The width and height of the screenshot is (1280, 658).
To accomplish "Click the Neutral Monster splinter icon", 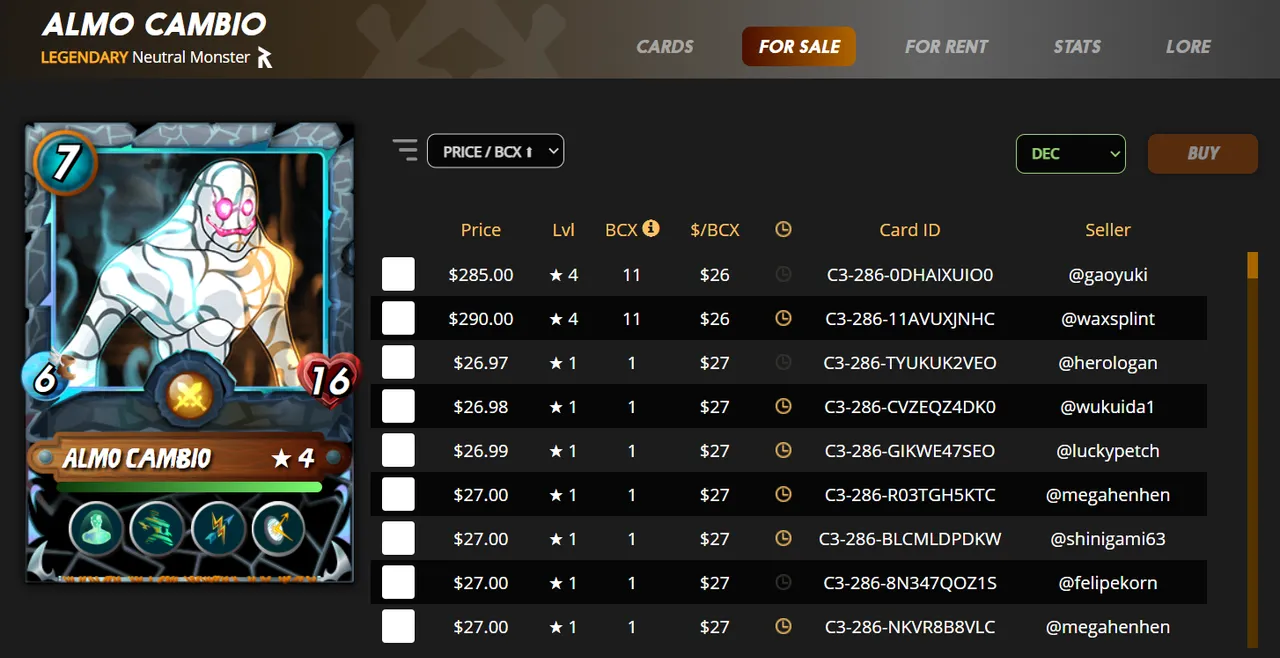I will [x=264, y=57].
